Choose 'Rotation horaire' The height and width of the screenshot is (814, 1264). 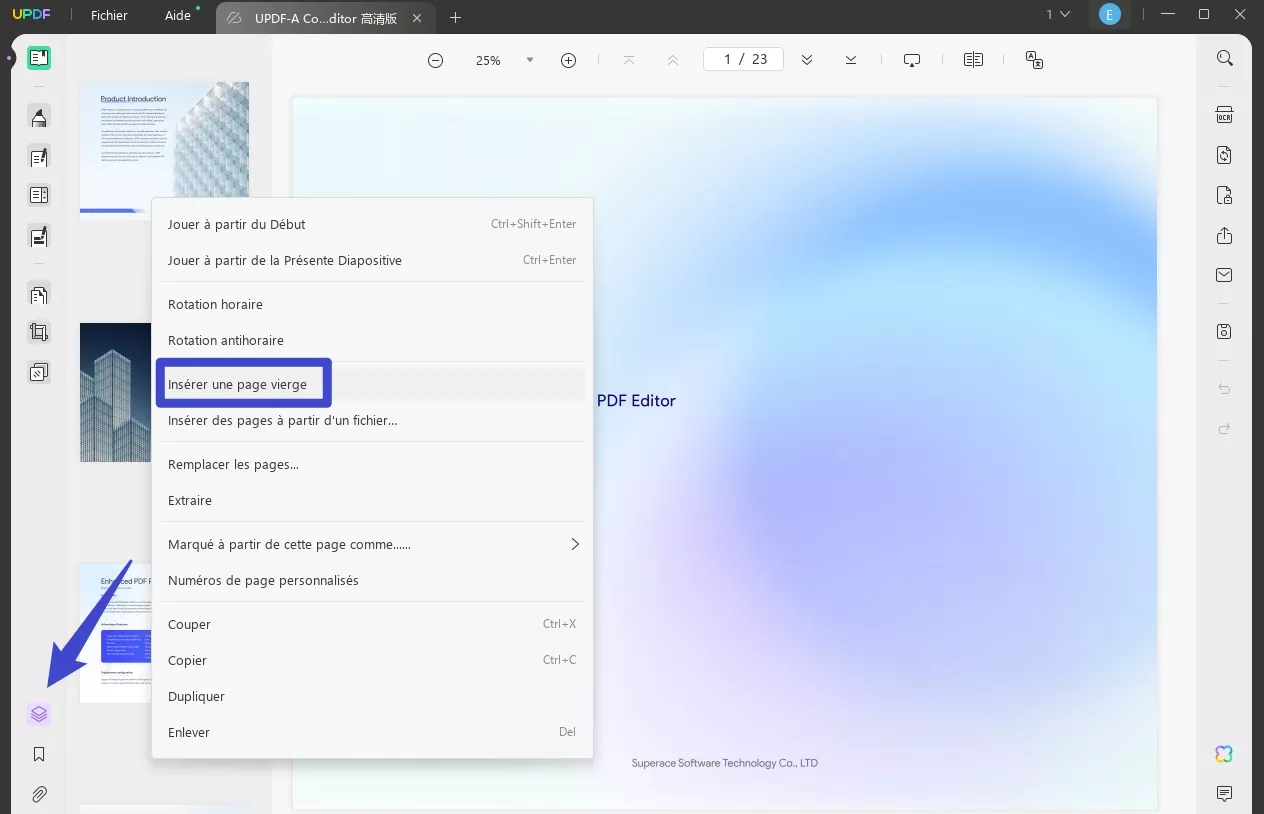tap(372, 304)
